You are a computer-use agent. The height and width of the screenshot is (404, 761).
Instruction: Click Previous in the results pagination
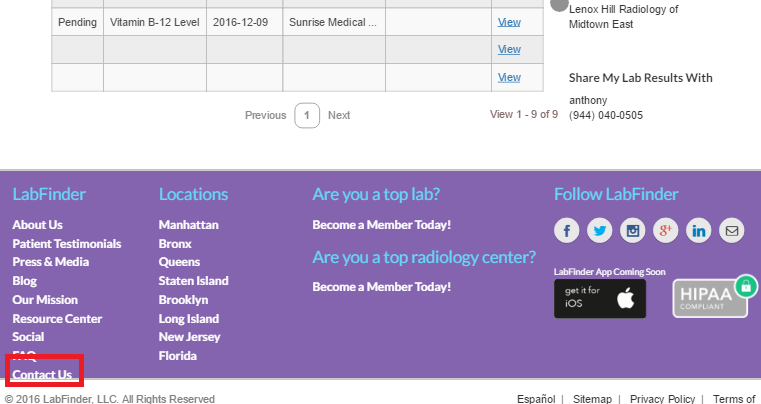coord(265,115)
